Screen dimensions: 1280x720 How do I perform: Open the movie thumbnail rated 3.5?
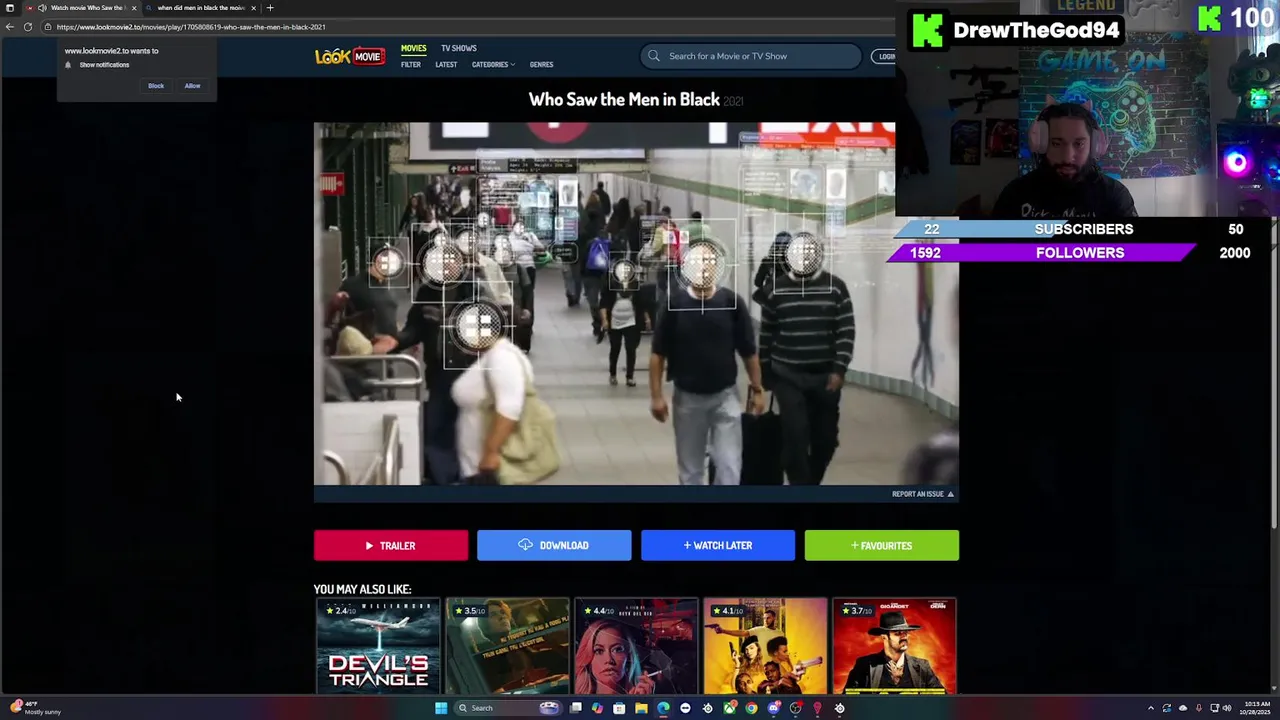(x=507, y=646)
